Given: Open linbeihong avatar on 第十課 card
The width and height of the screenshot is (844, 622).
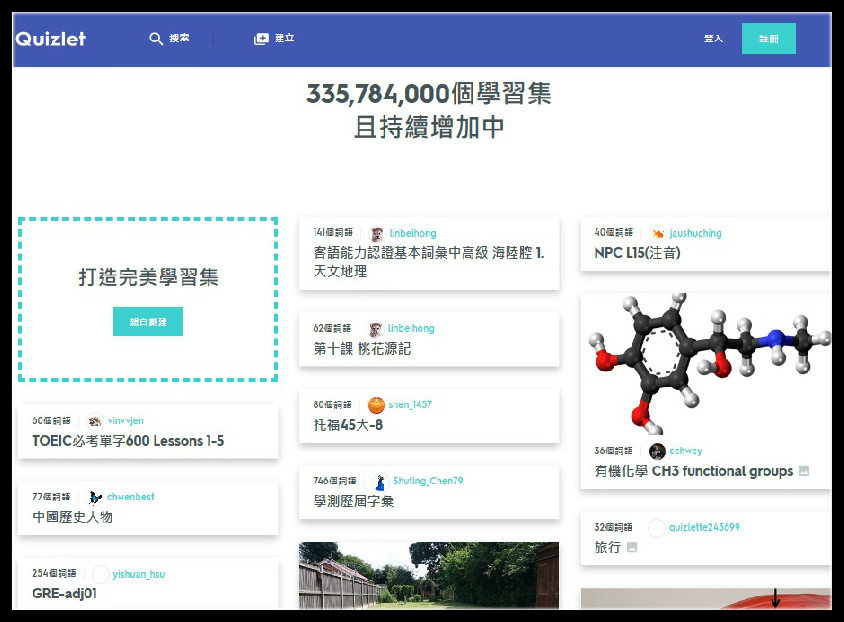Looking at the screenshot, I should (376, 329).
